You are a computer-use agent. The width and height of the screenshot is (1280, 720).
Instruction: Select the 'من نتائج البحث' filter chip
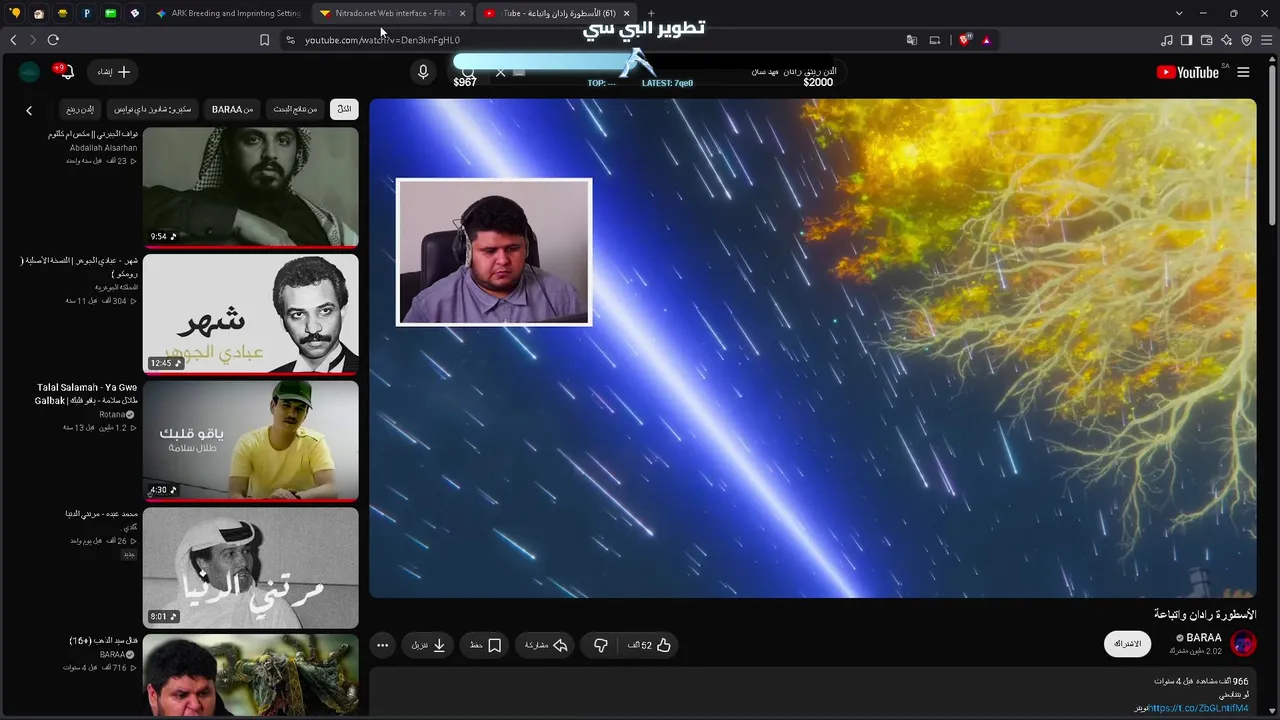click(x=295, y=109)
